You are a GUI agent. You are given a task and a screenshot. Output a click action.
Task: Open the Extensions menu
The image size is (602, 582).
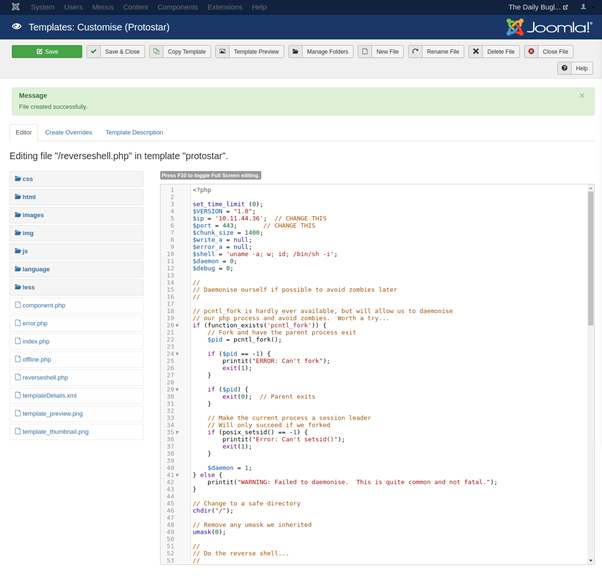[225, 7]
